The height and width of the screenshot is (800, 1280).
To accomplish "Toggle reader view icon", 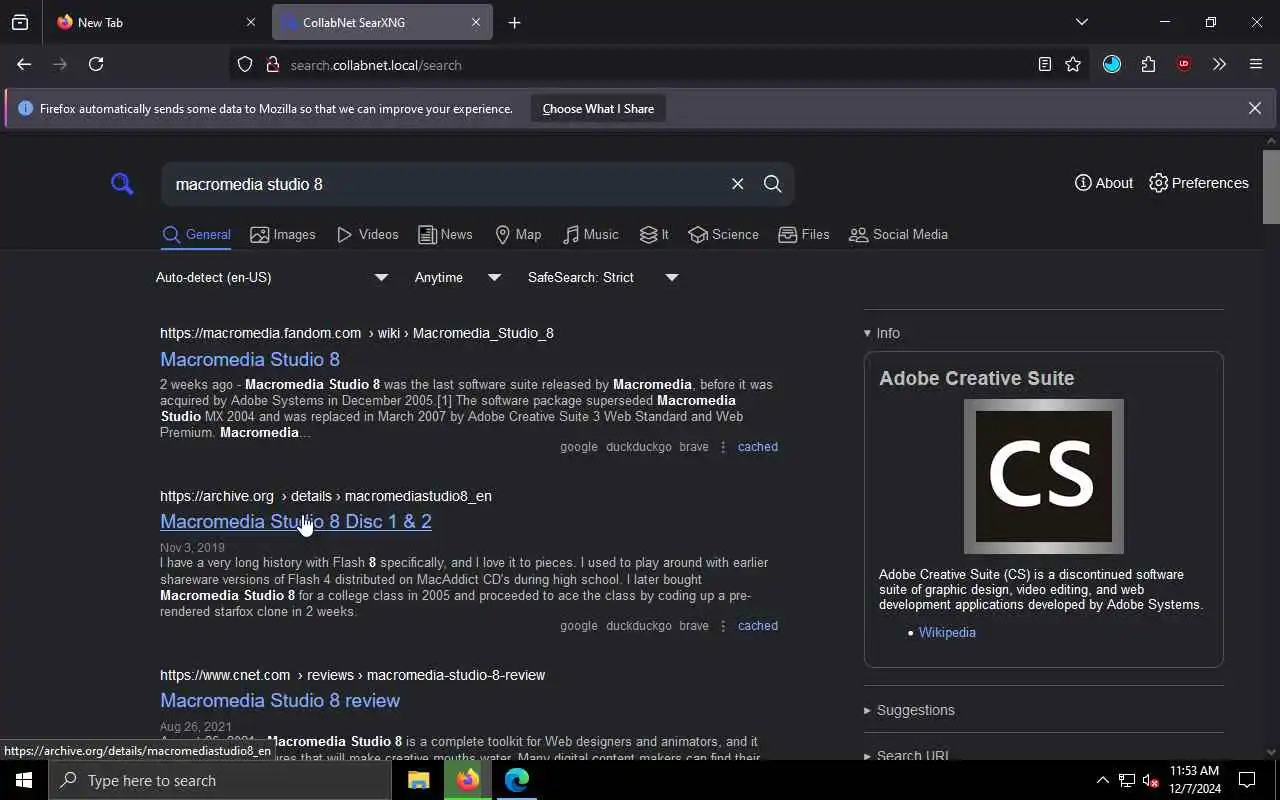I will [x=1044, y=64].
